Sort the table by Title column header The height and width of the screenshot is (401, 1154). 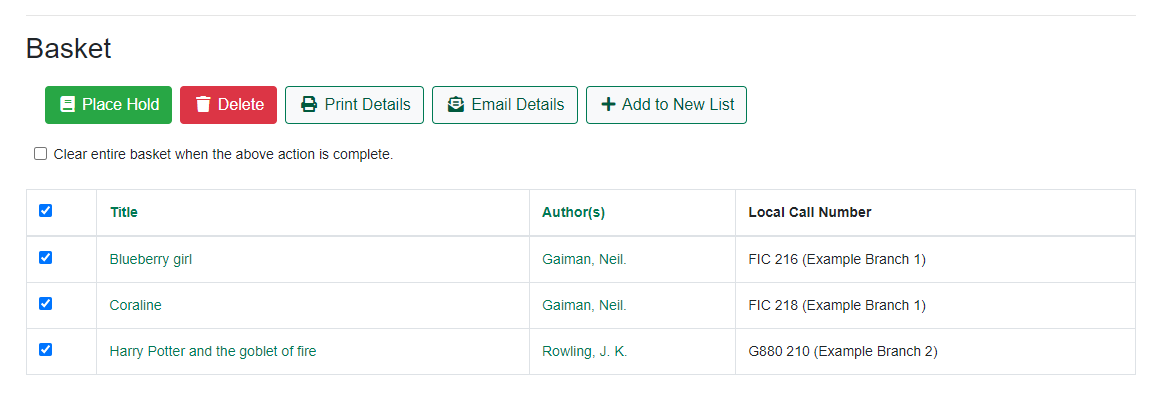124,212
